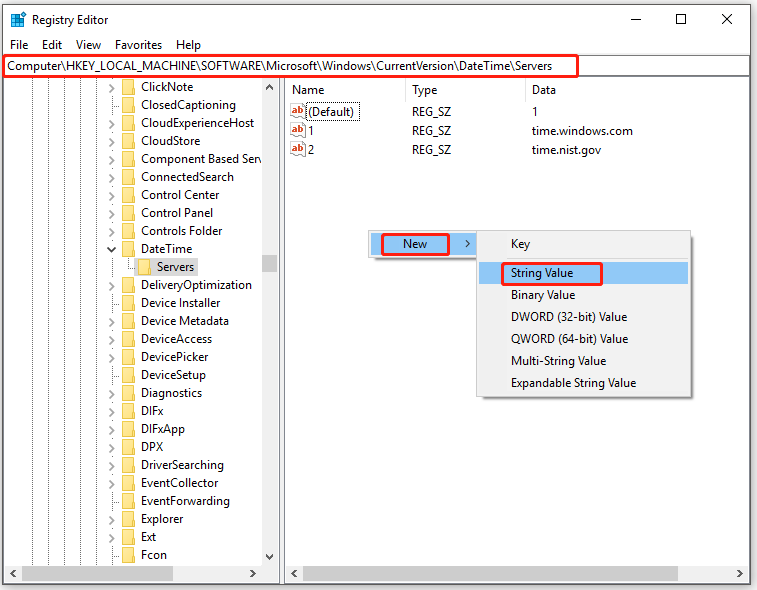Screen dimensions: 757x590
Task: Expand the Device Metadata tree node
Action: click(112, 322)
